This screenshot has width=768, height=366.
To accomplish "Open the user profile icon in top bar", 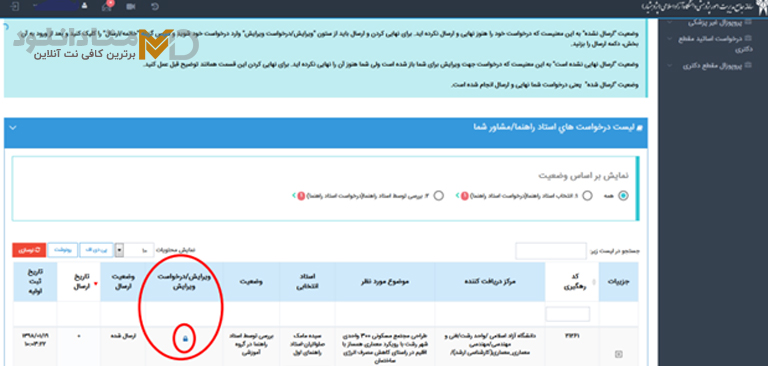I will click(84, 6).
